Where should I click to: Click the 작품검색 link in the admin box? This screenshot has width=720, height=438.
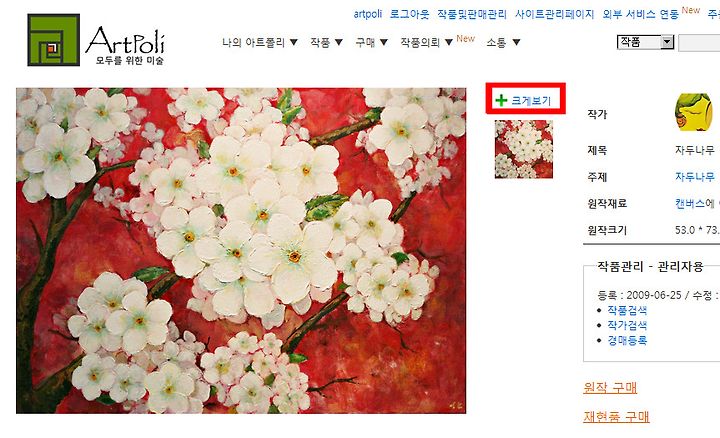[627, 310]
